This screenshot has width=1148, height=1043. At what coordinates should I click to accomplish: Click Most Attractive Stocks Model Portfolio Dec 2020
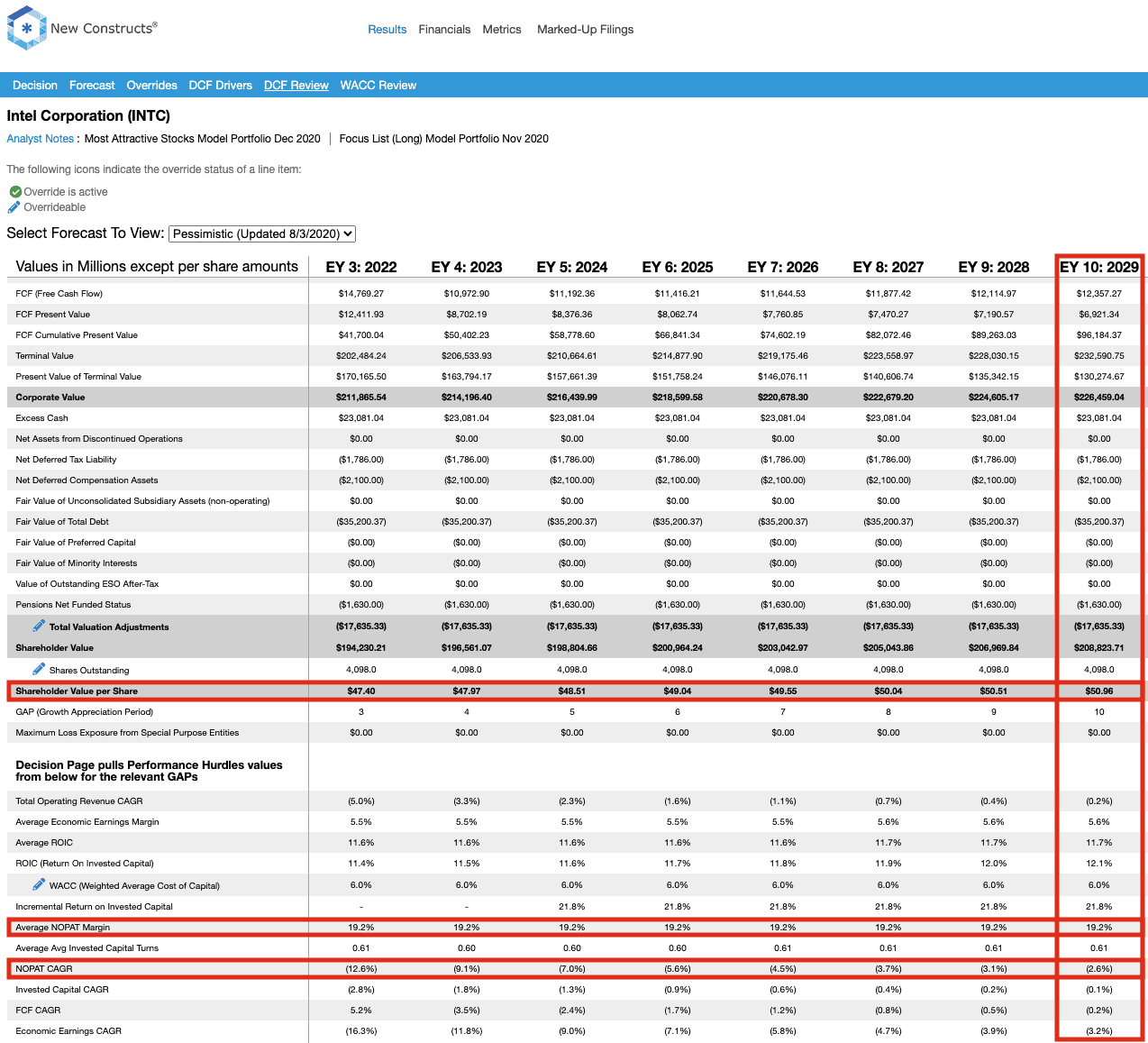[x=203, y=139]
